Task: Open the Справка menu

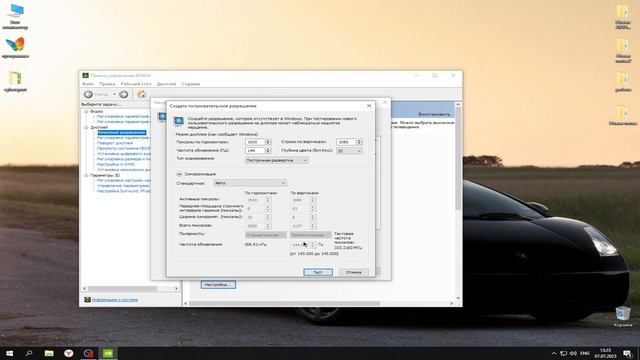Action: 191,84
